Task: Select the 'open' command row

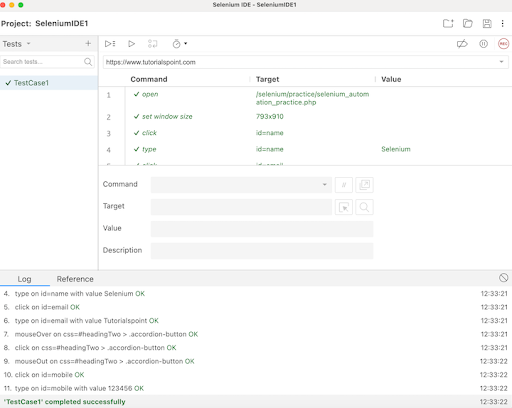Action: point(305,98)
